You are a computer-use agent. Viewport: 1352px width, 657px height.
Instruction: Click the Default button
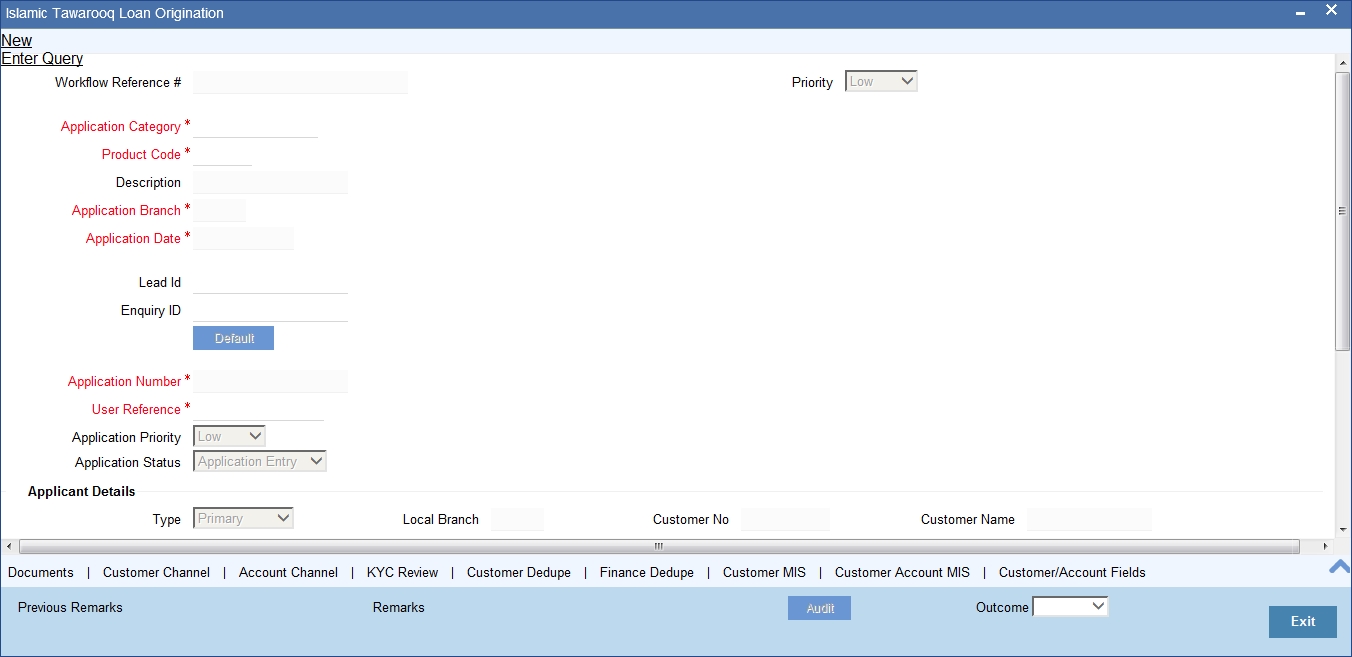coord(233,338)
